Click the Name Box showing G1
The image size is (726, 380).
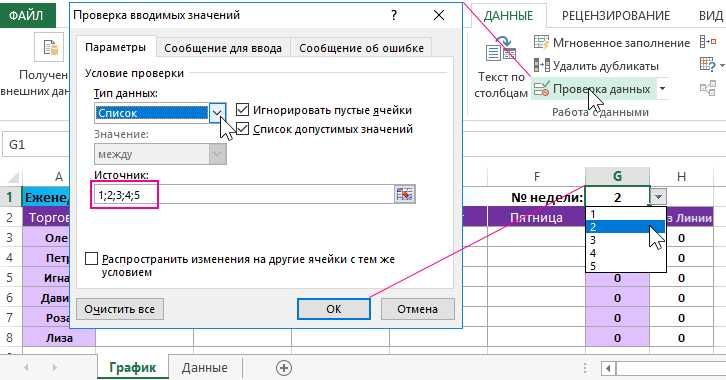[x=36, y=144]
